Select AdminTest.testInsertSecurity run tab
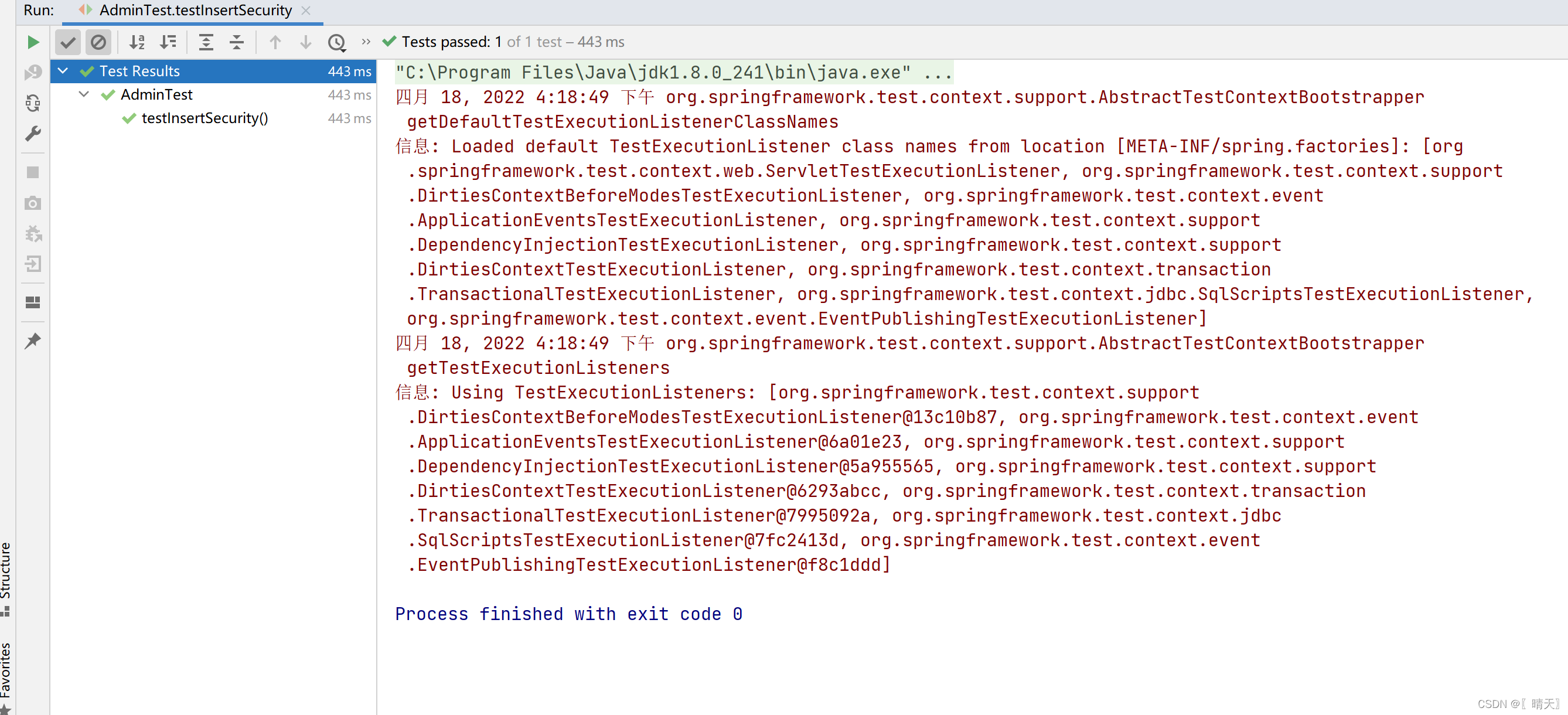This screenshot has width=1568, height=715. (x=195, y=11)
